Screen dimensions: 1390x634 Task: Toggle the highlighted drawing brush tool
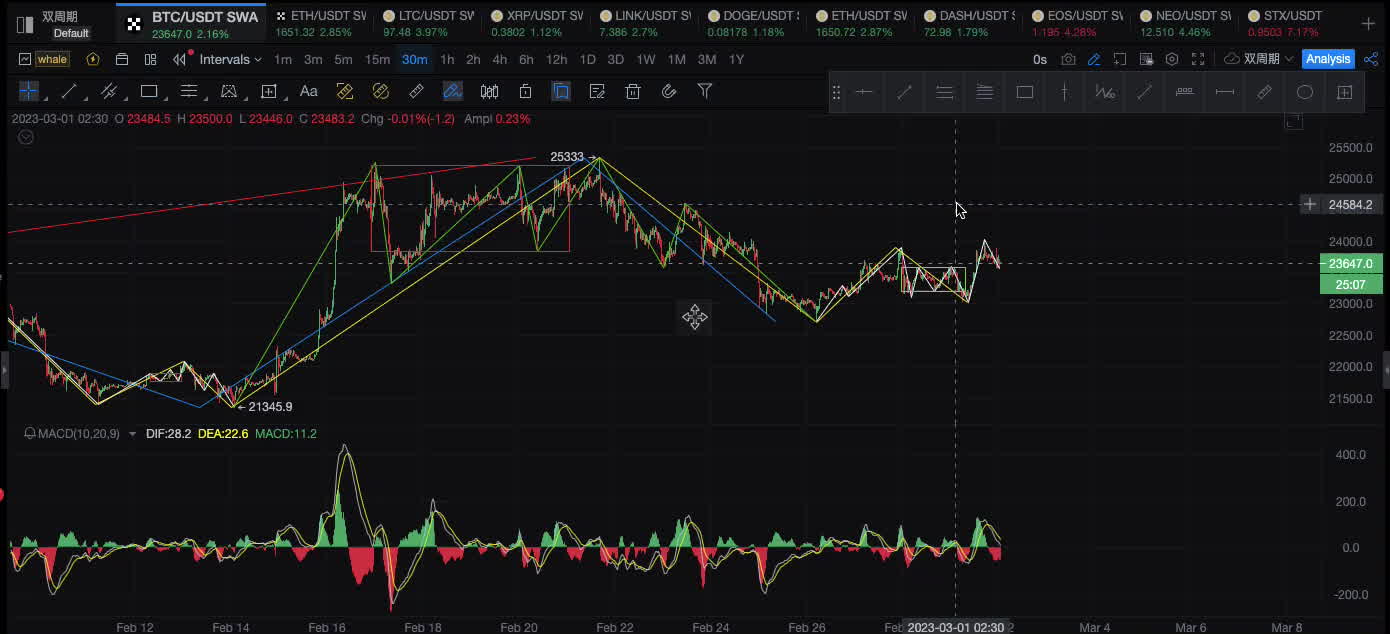point(452,91)
